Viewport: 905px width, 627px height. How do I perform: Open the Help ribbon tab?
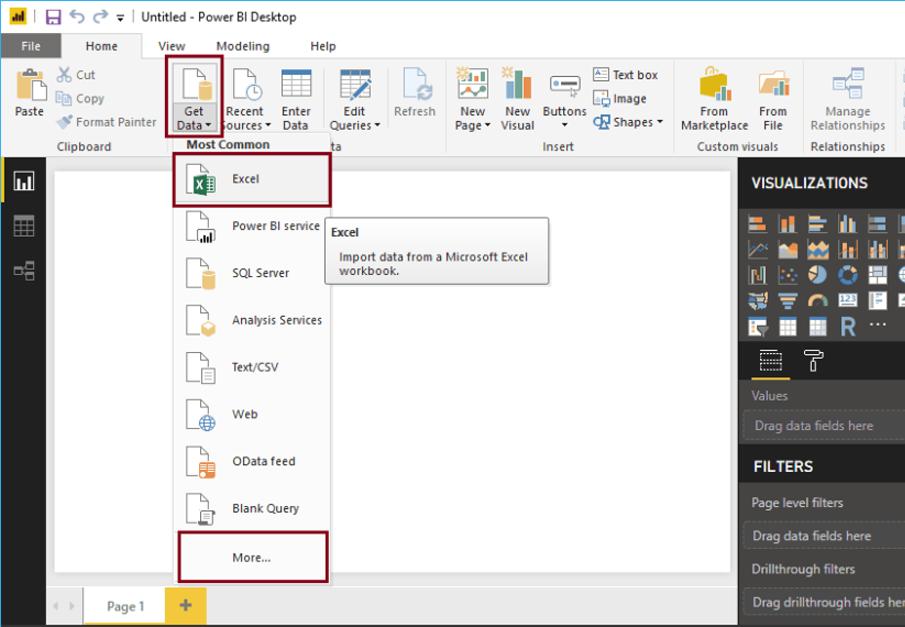(323, 46)
